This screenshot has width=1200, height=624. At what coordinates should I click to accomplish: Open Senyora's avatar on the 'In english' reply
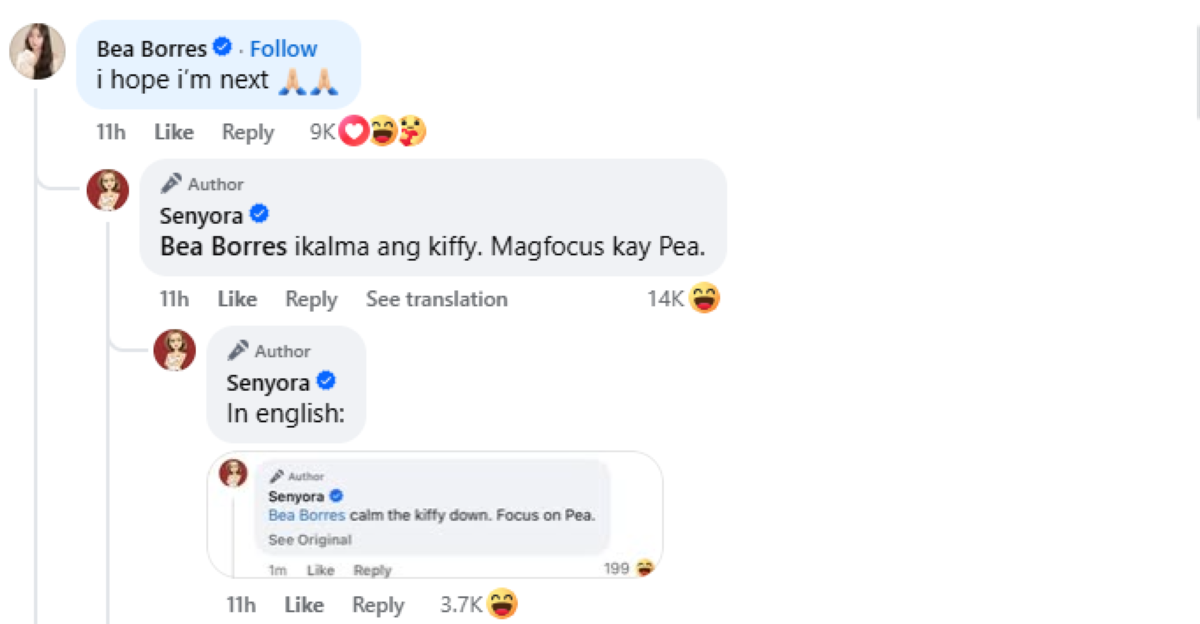[x=174, y=350]
